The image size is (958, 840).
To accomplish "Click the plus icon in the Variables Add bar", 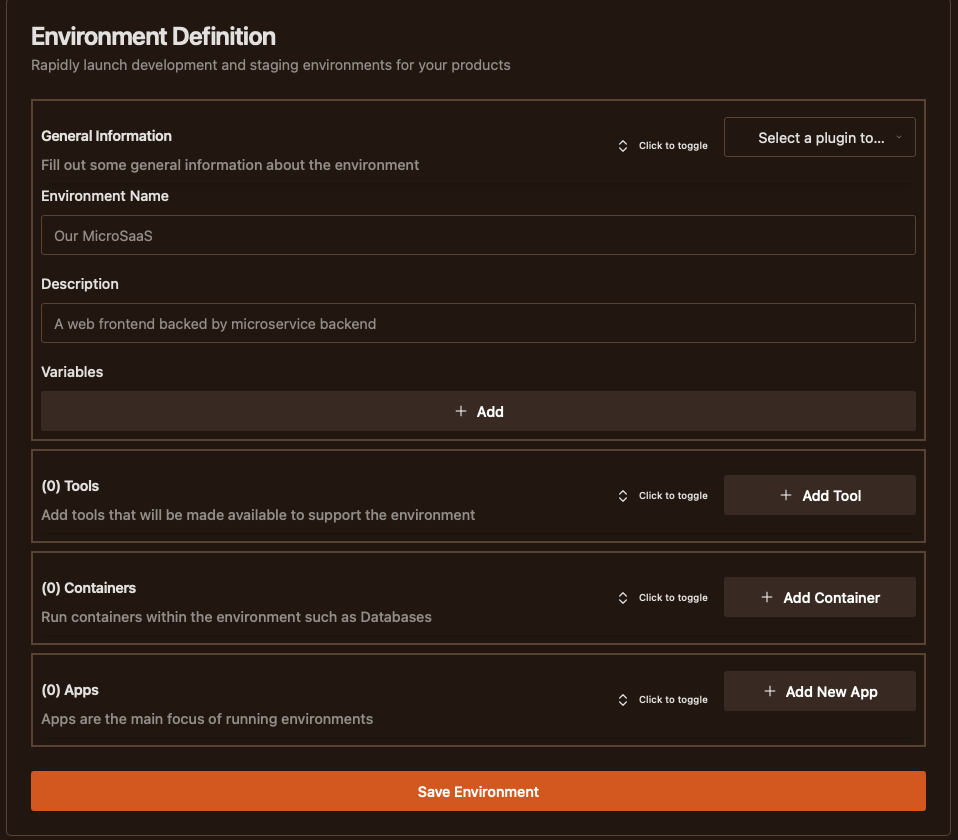I will pos(461,410).
